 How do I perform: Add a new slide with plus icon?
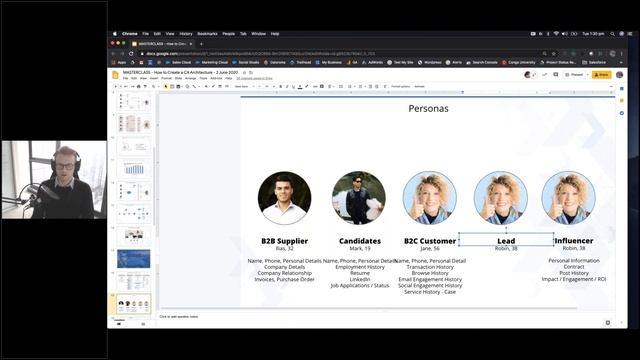[x=116, y=87]
